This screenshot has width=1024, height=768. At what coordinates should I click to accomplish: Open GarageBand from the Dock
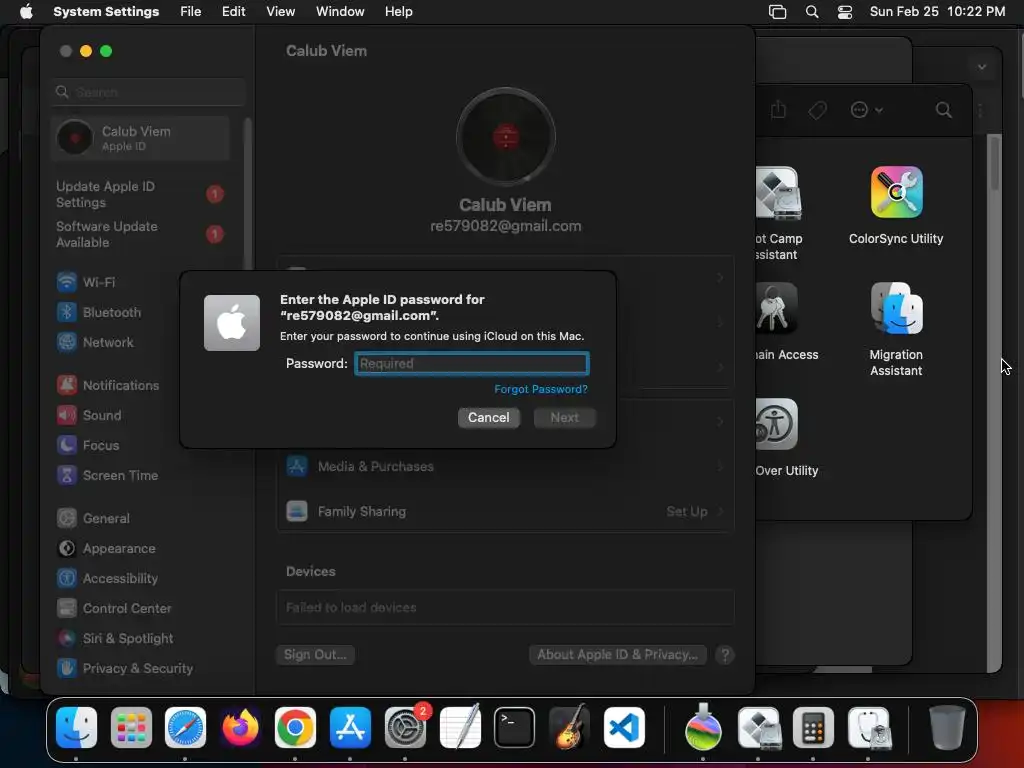point(569,727)
